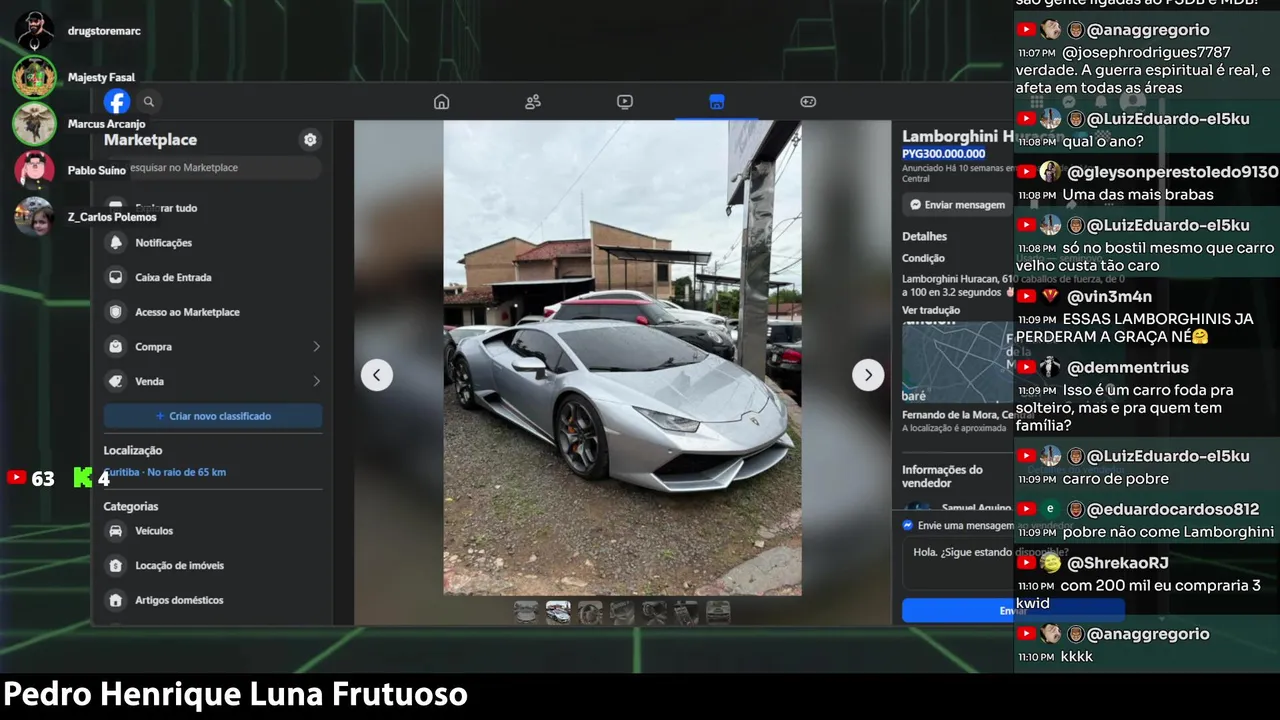Click the Locação de imóveis house icon
The width and height of the screenshot is (1280, 720).
click(x=116, y=566)
